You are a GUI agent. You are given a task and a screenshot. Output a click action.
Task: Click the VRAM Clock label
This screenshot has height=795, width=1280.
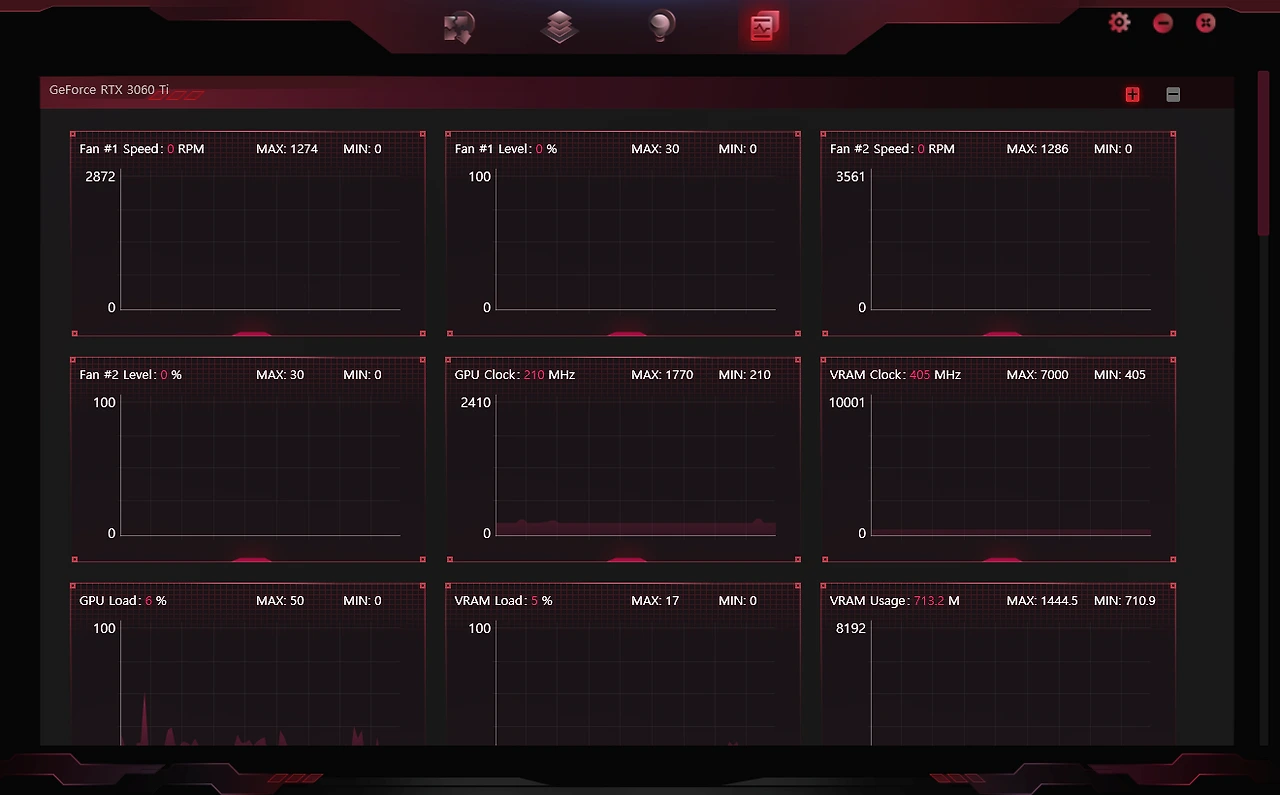click(869, 375)
